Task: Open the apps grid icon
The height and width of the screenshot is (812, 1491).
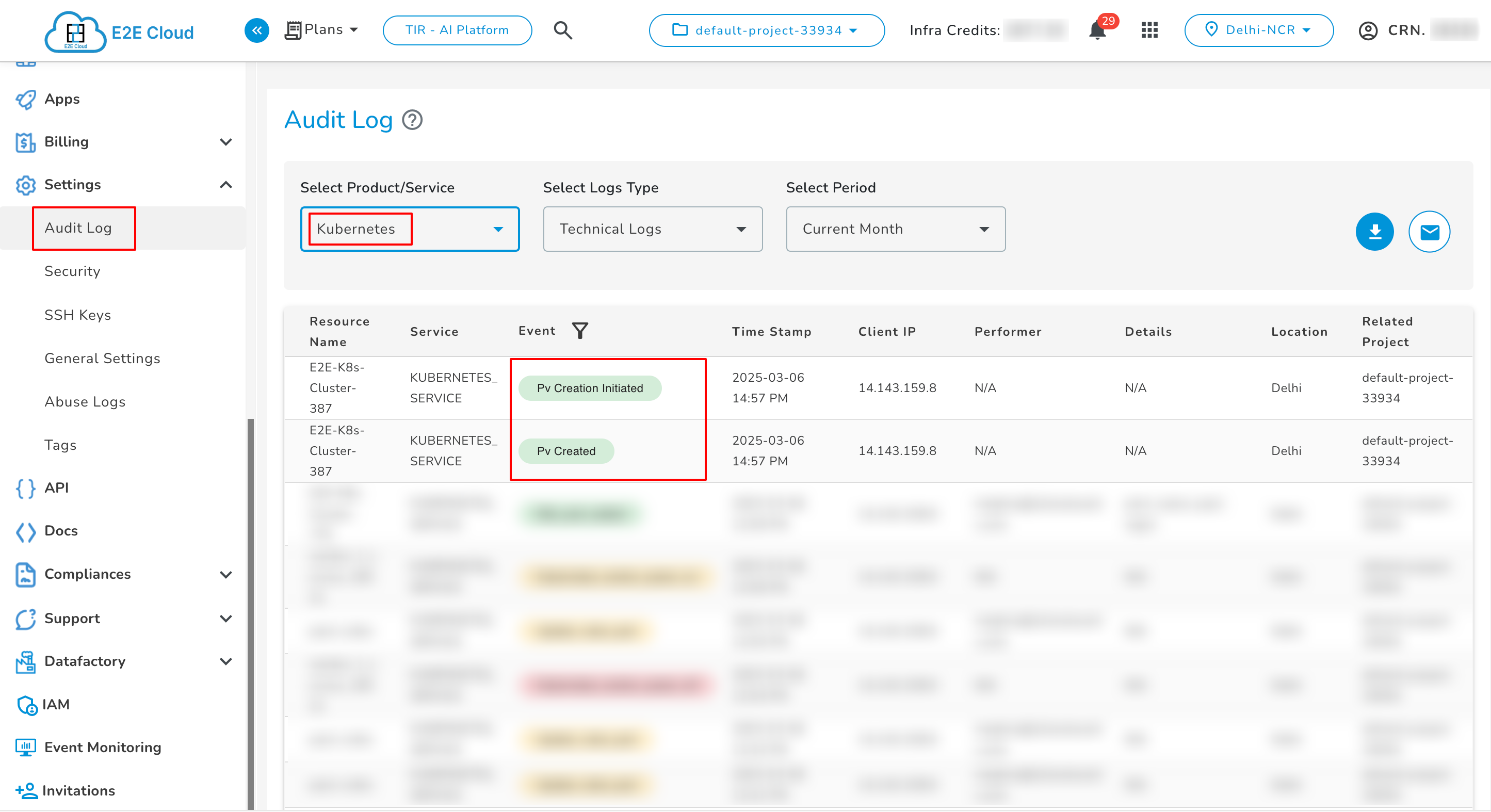Action: tap(1149, 30)
